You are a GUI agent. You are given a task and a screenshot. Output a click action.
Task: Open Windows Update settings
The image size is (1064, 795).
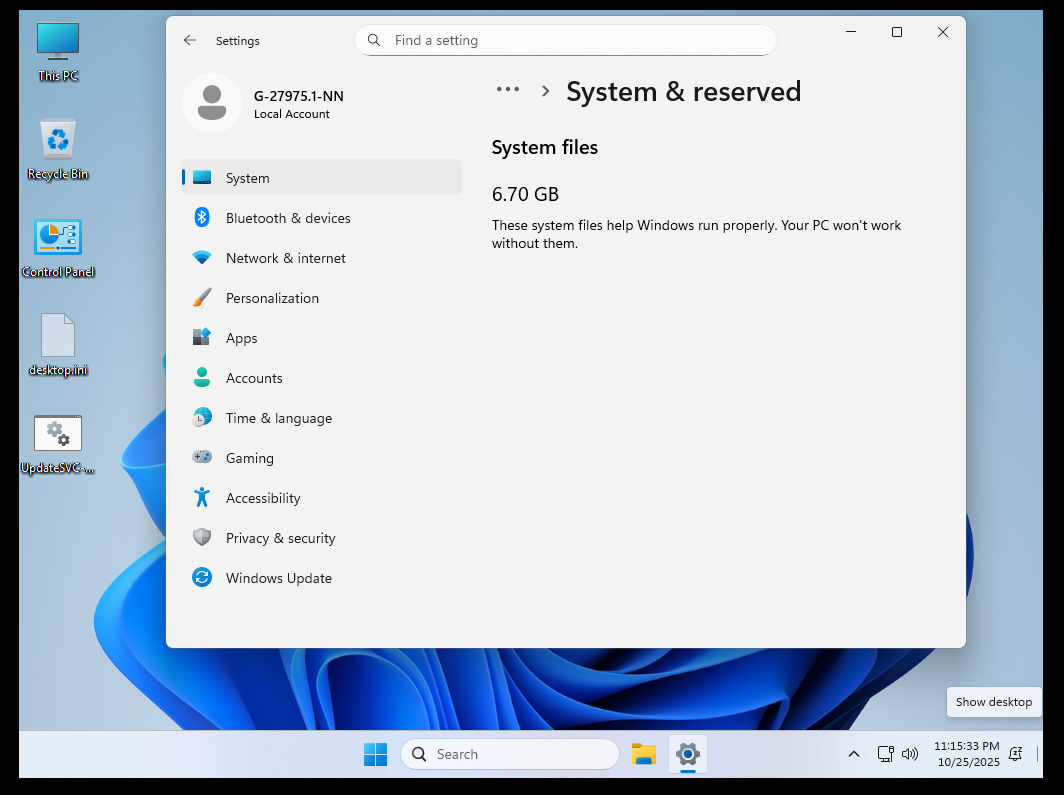322,578
